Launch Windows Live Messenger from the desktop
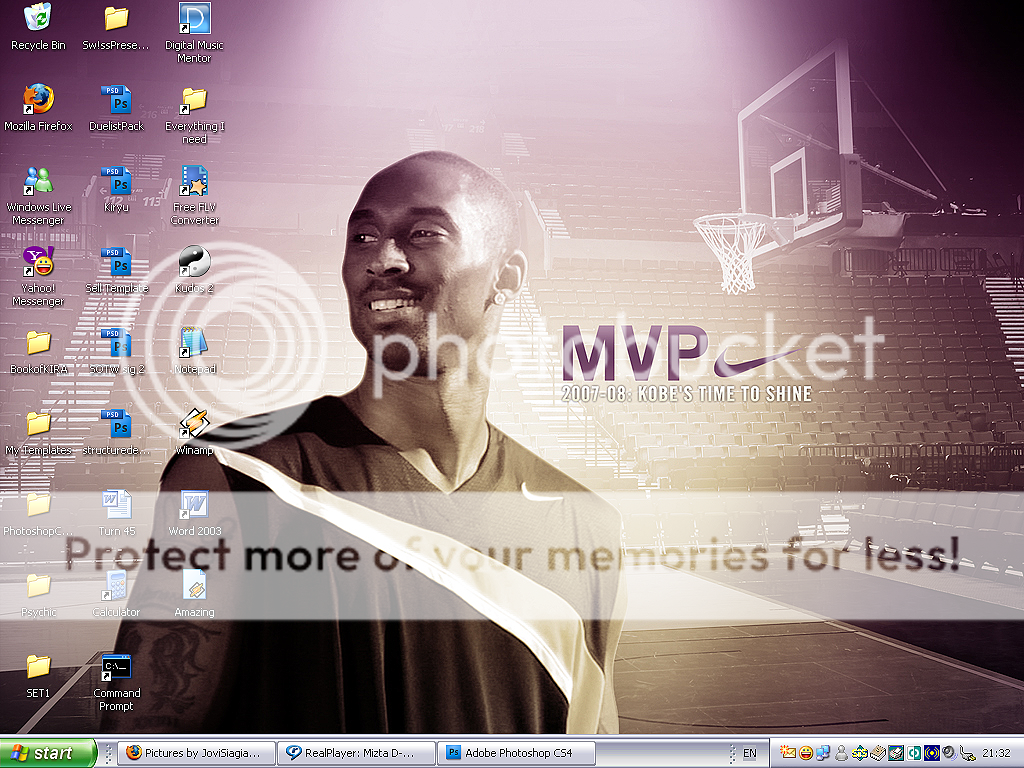Viewport: 1024px width, 768px height. 38,182
